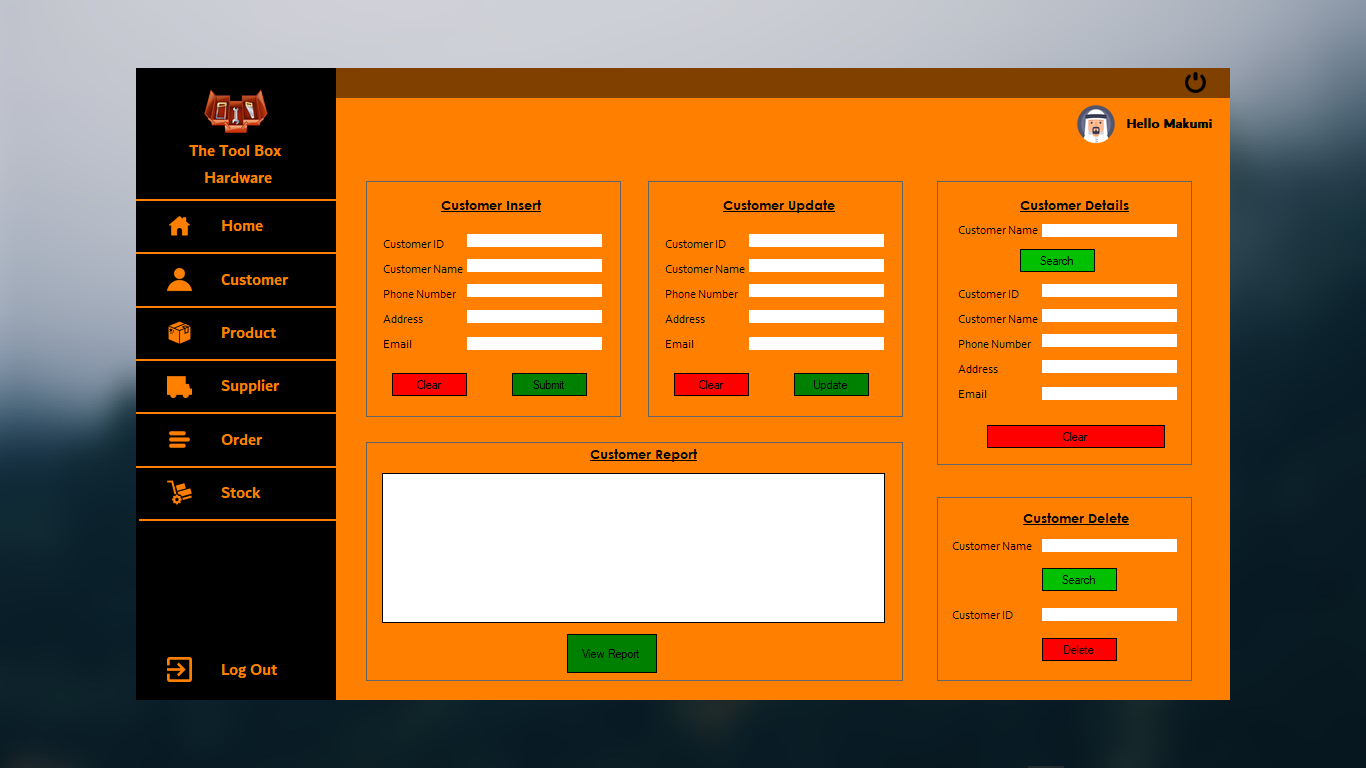
Task: Select the Order list icon
Action: [178, 439]
